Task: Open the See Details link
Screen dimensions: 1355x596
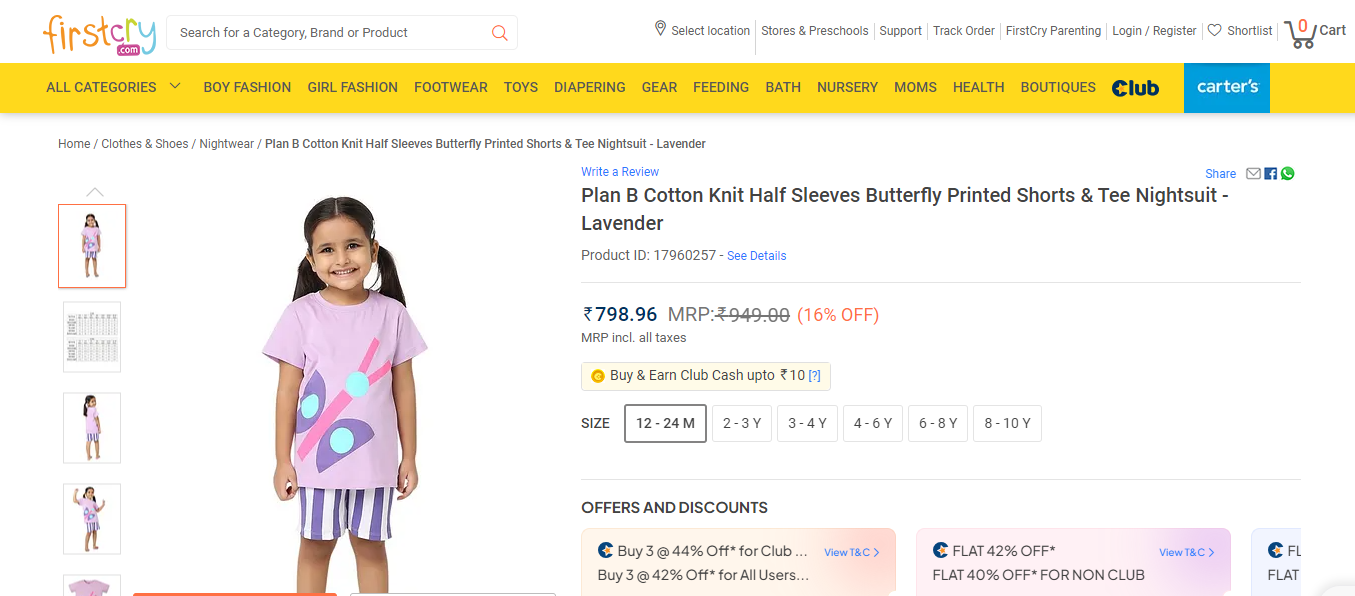Action: tap(756, 256)
